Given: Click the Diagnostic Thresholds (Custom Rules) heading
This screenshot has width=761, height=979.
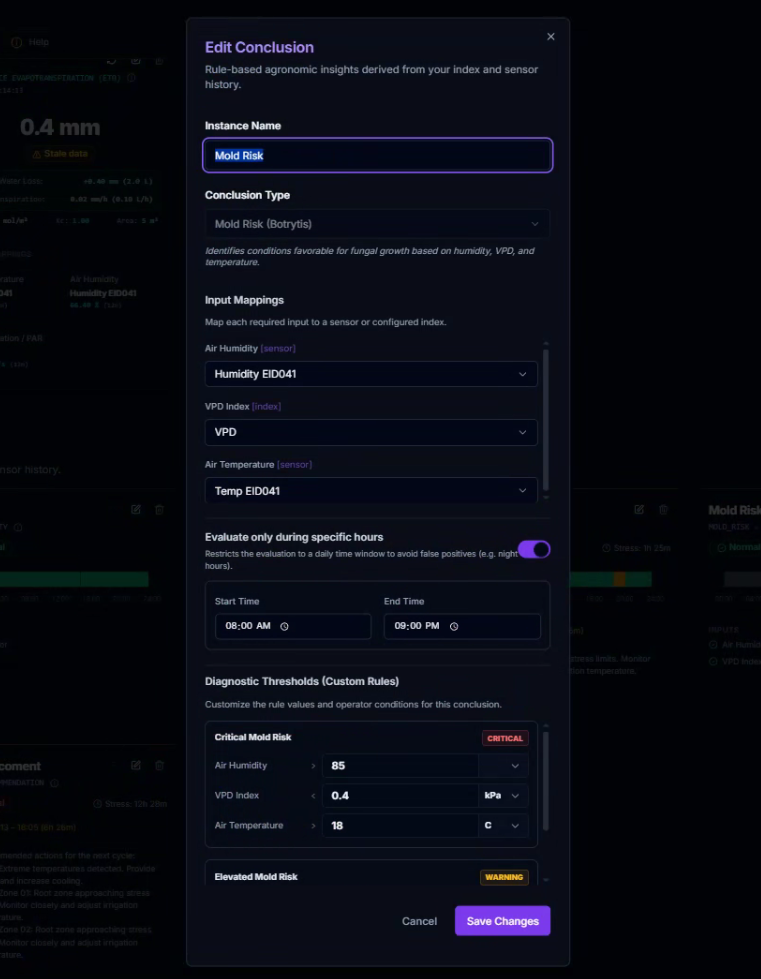Looking at the screenshot, I should [x=302, y=681].
